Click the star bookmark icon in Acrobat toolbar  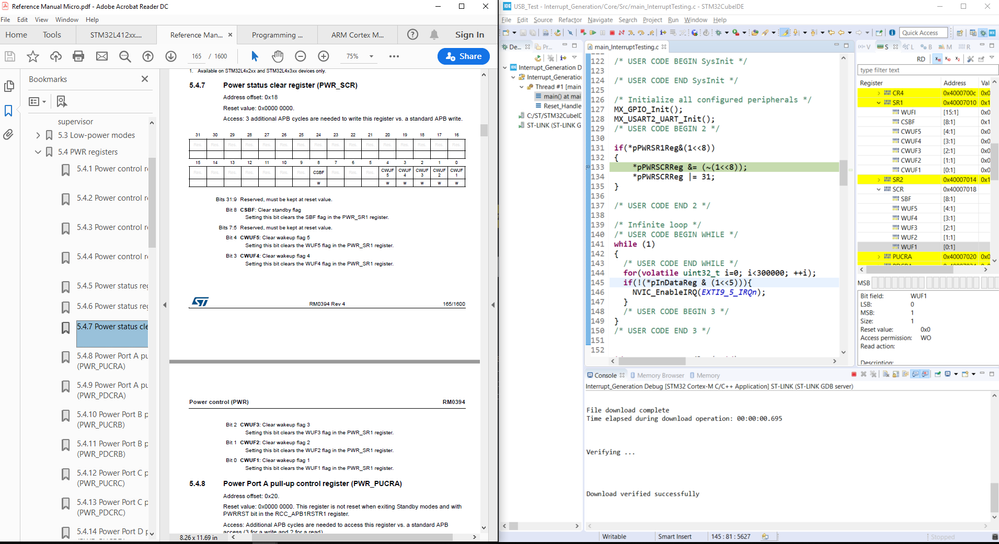(32, 57)
